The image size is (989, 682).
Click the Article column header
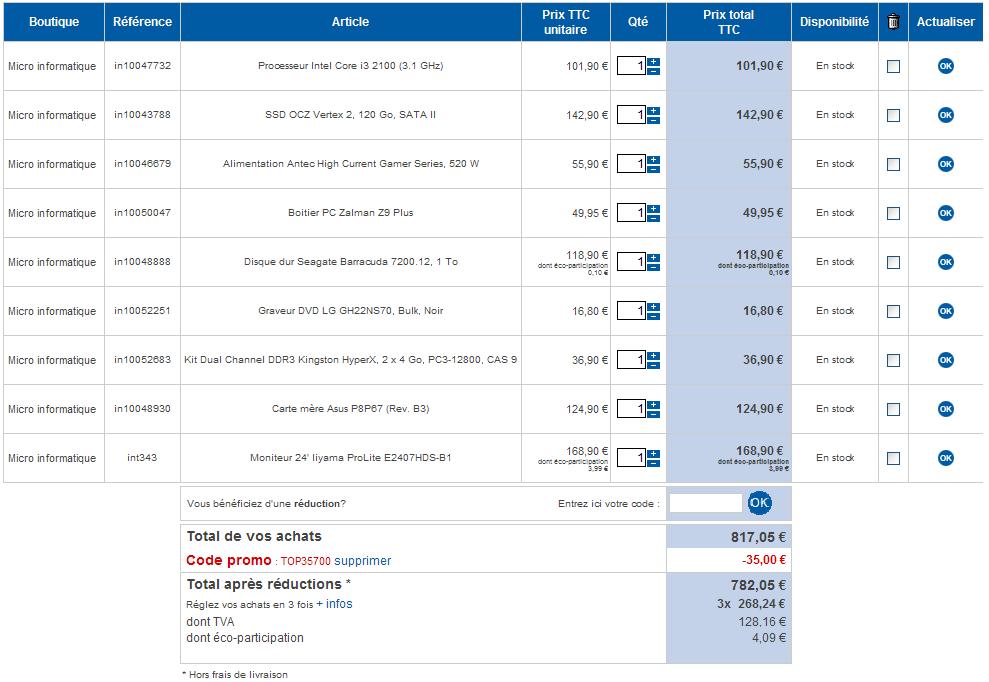pyautogui.click(x=350, y=22)
